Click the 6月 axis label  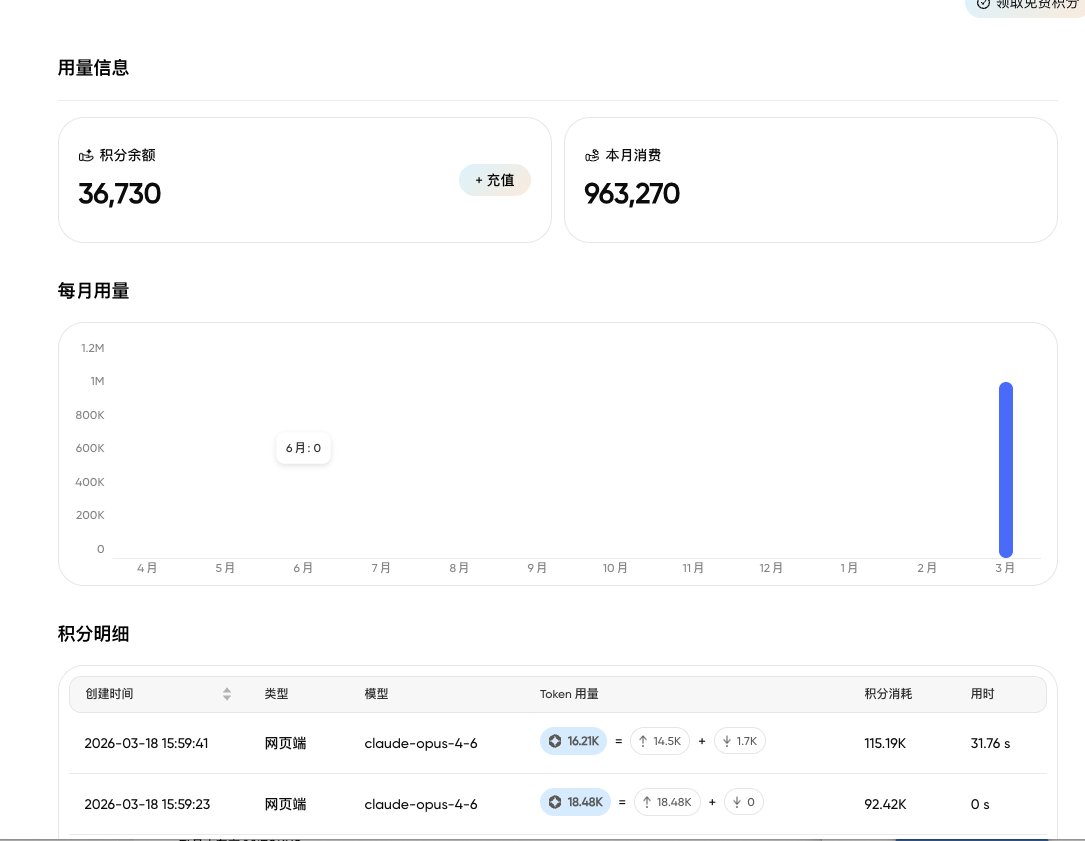coord(303,568)
